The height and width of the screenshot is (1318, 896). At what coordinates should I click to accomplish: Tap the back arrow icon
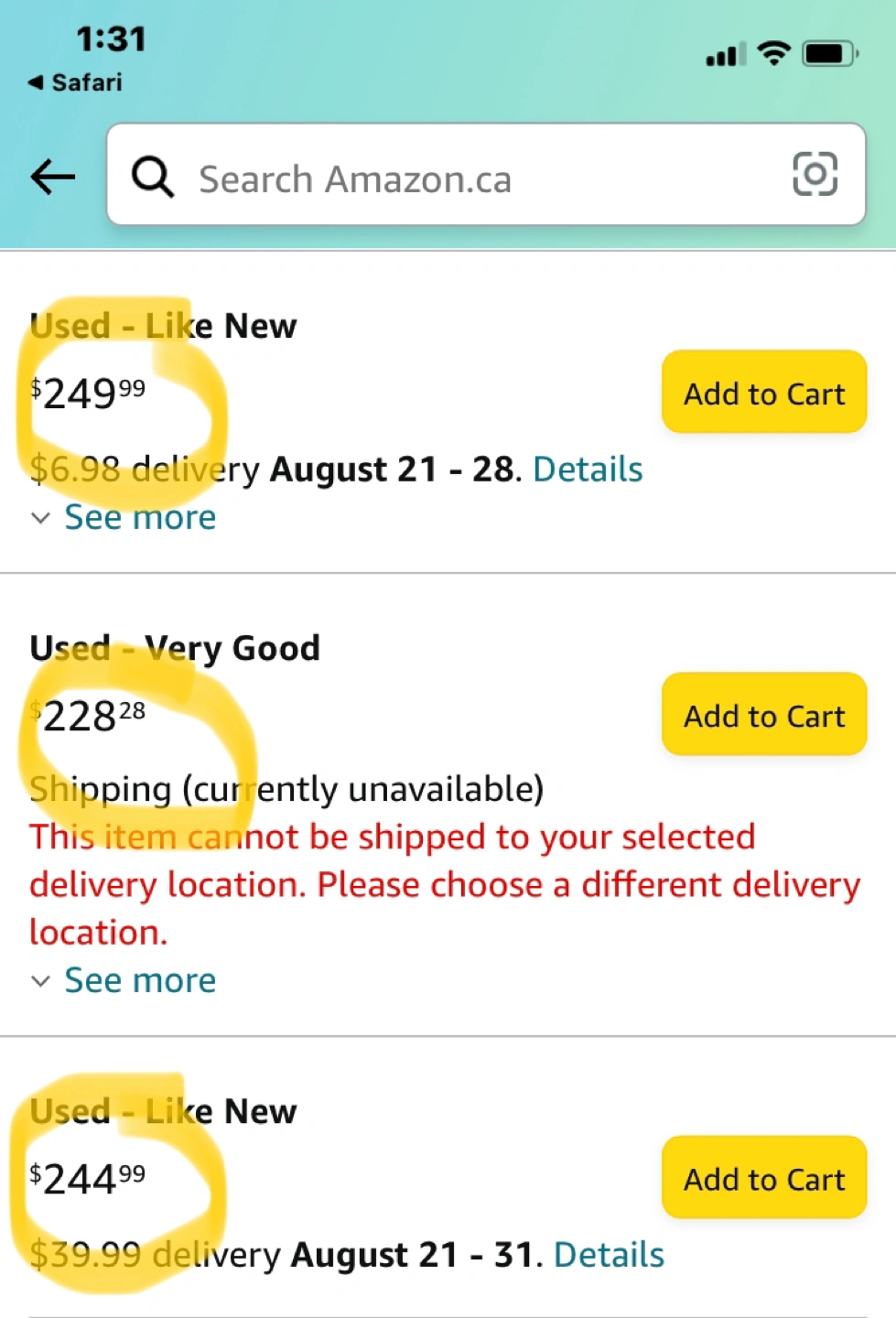tap(53, 177)
